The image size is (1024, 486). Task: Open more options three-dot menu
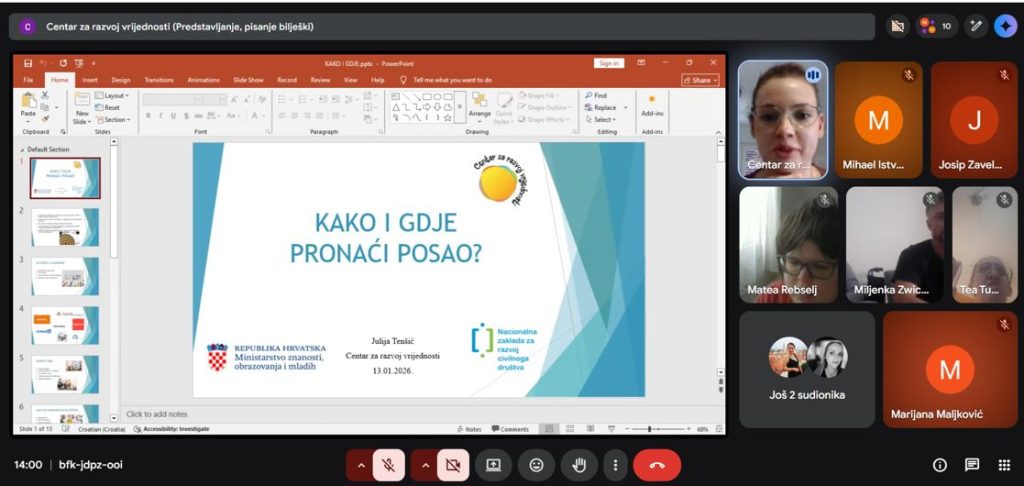point(615,465)
